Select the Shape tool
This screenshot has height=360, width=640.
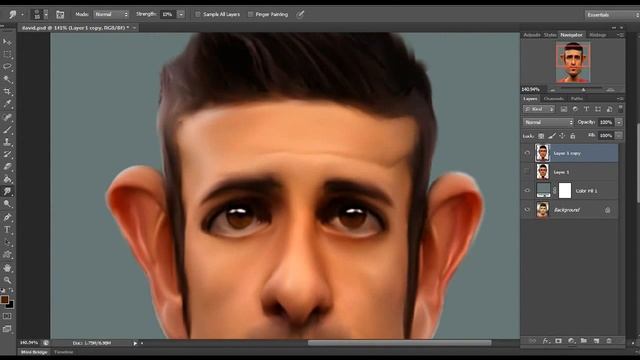7,255
